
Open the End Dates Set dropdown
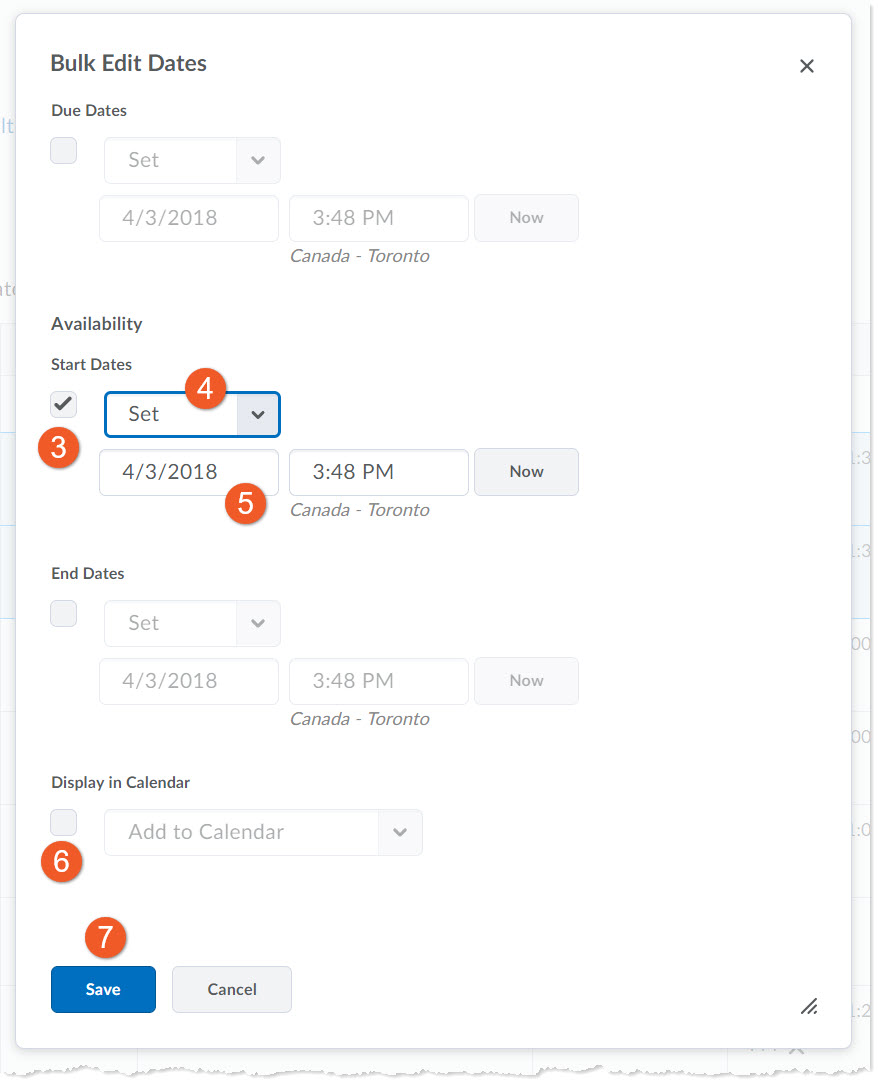tap(192, 623)
